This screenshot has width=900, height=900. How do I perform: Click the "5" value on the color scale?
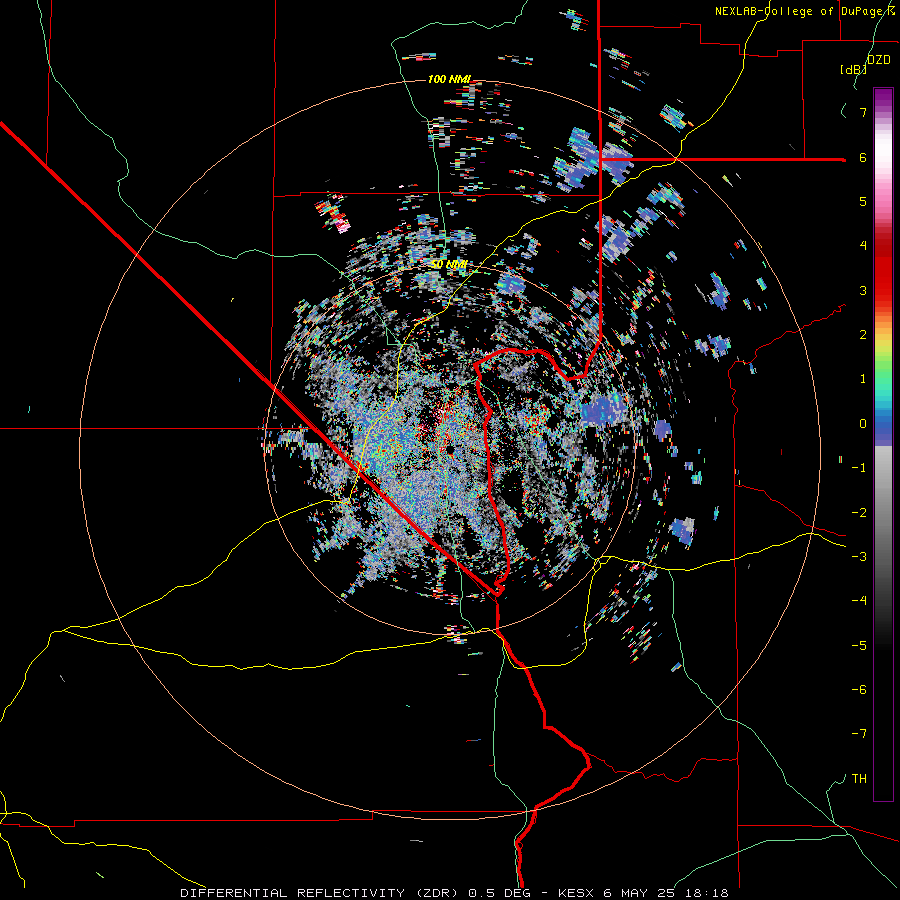(x=863, y=201)
